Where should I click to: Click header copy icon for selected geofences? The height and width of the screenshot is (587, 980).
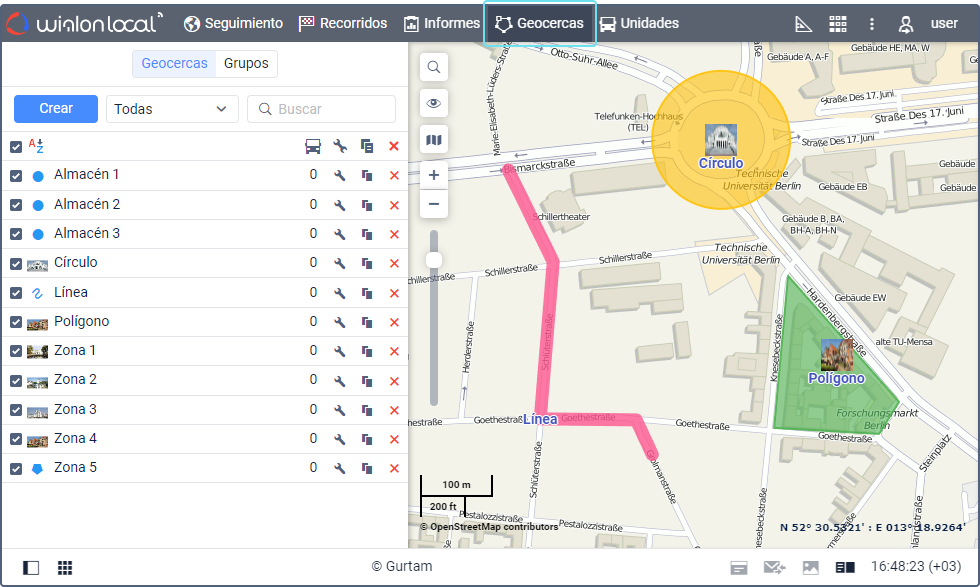point(367,146)
